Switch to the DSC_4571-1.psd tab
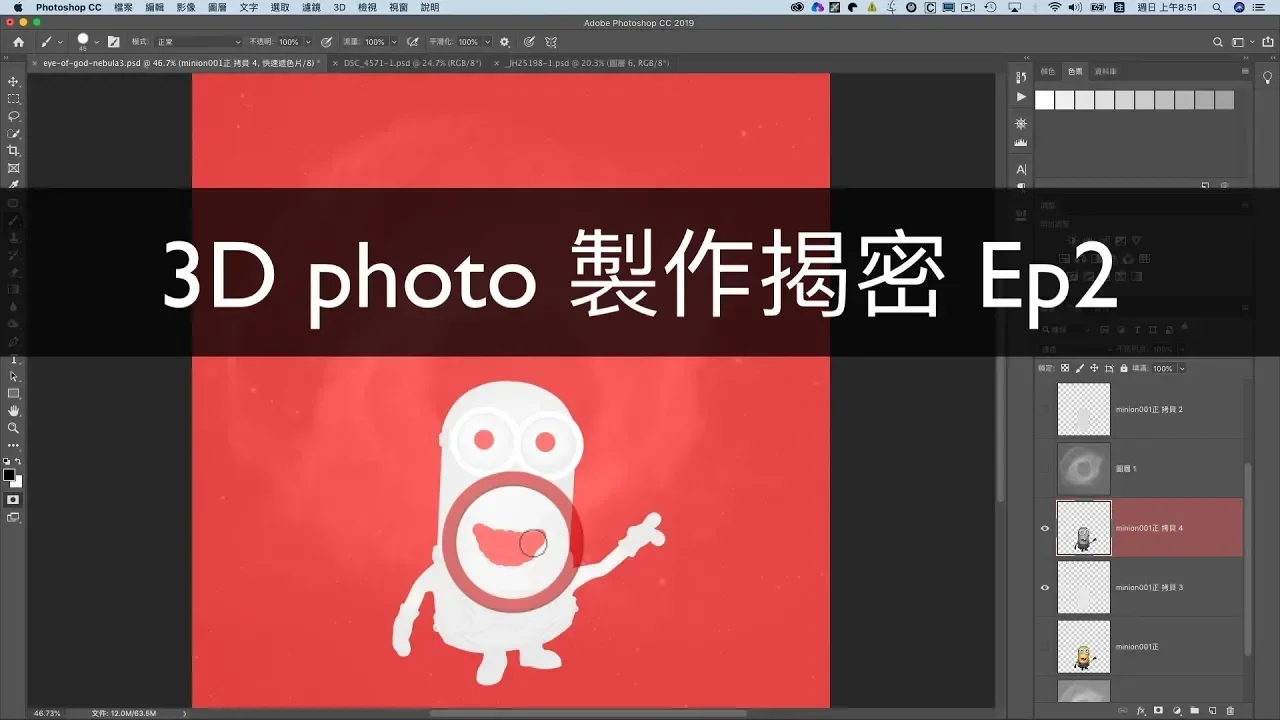 [412, 63]
